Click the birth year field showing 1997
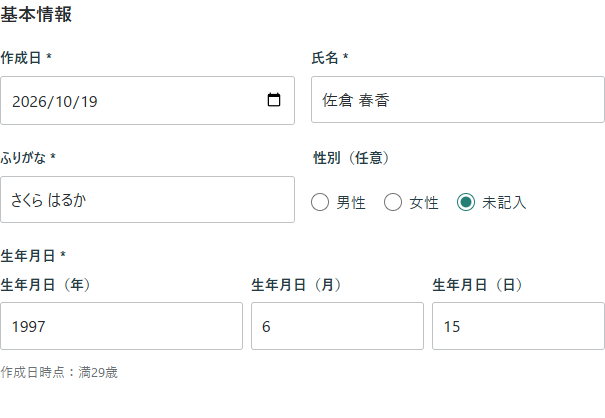 (x=122, y=326)
